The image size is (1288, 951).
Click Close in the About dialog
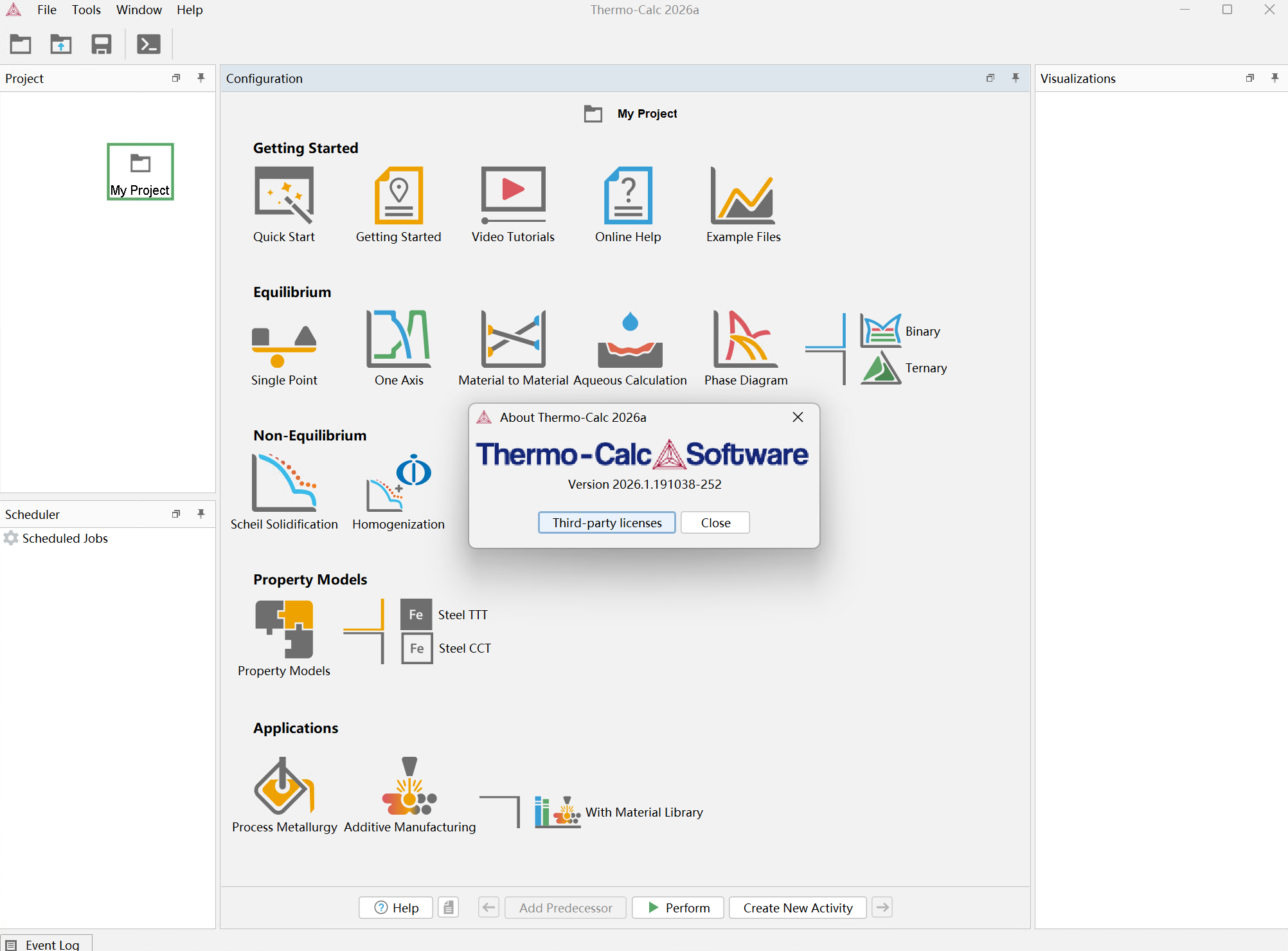point(715,523)
